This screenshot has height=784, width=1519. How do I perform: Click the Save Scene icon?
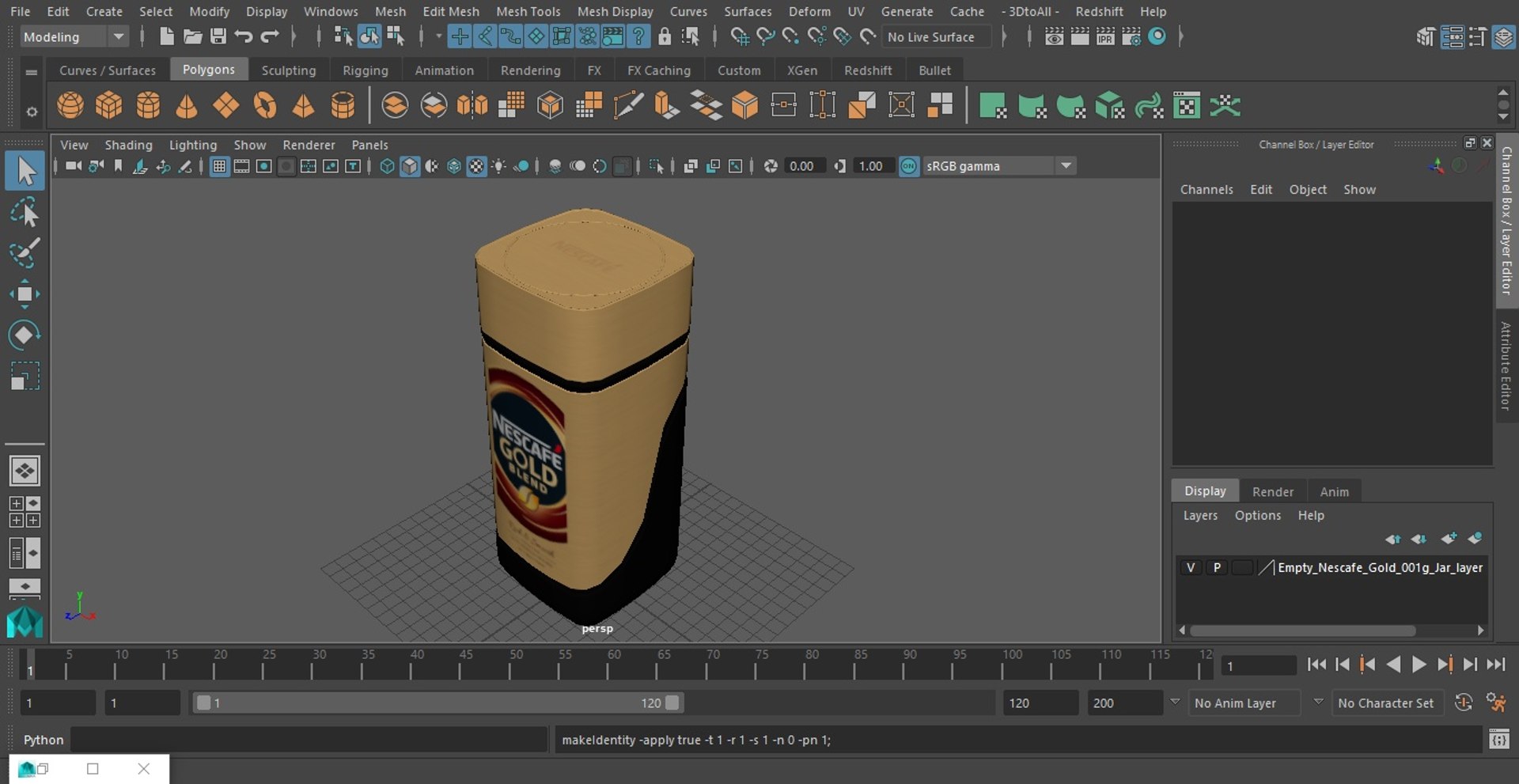pyautogui.click(x=218, y=36)
